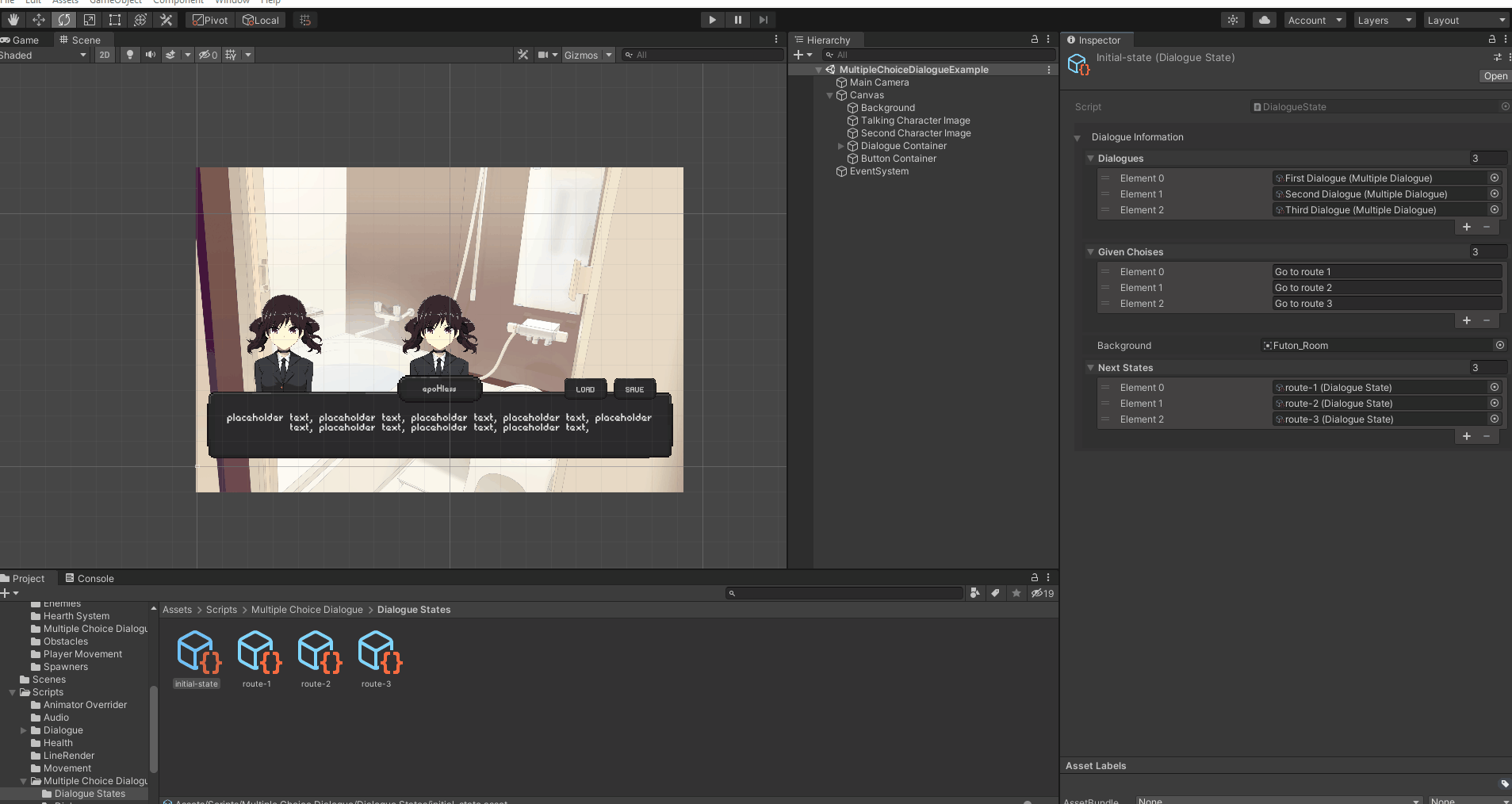
Task: Click the Go to route 2 field
Action: click(x=1386, y=288)
